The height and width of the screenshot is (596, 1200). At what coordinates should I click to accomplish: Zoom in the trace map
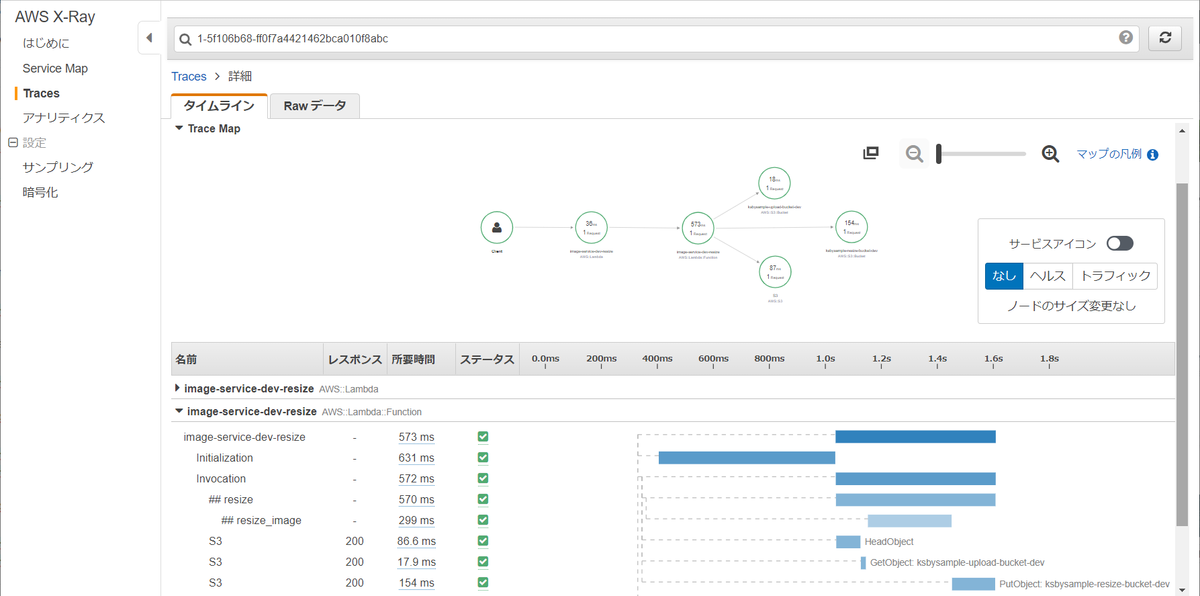point(1050,154)
